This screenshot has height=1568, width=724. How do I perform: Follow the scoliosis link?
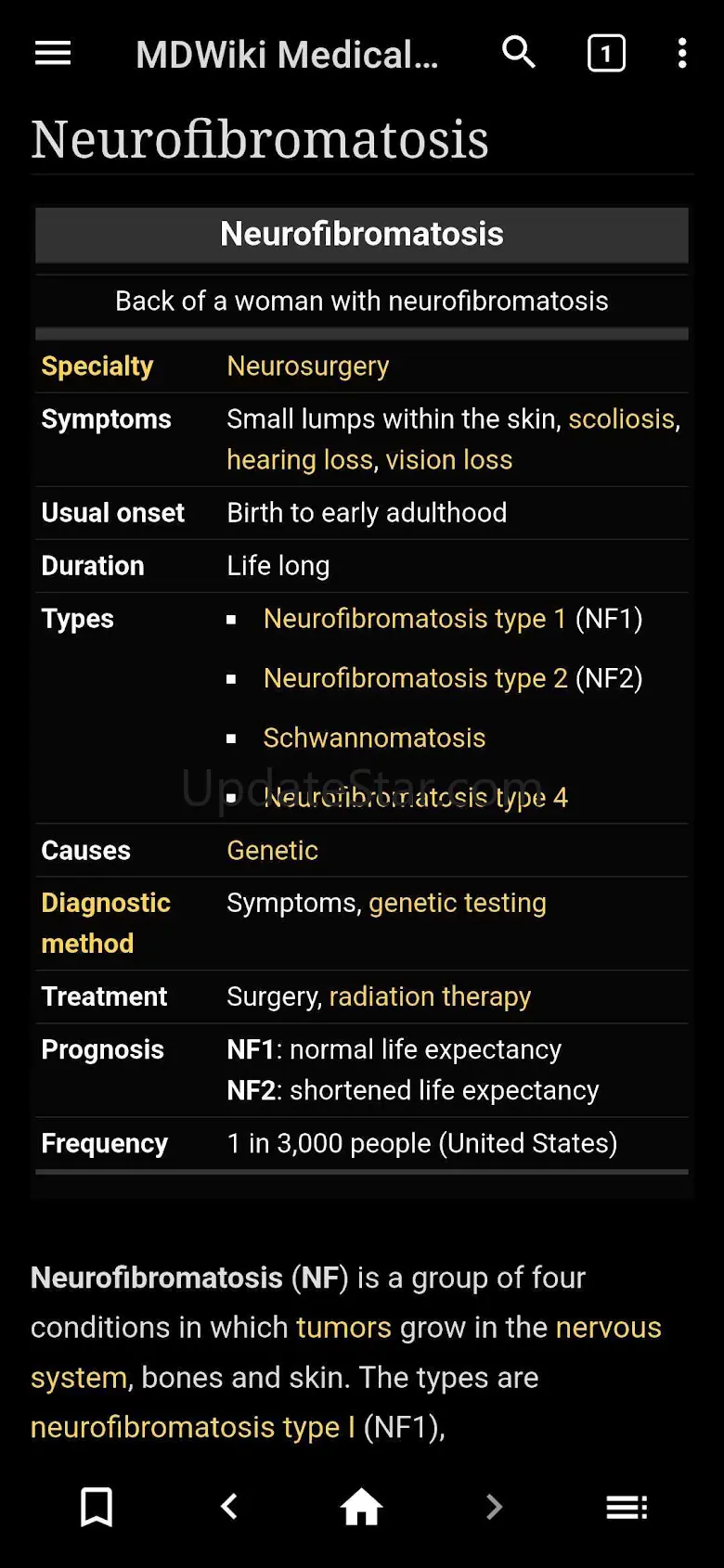pyautogui.click(x=621, y=419)
